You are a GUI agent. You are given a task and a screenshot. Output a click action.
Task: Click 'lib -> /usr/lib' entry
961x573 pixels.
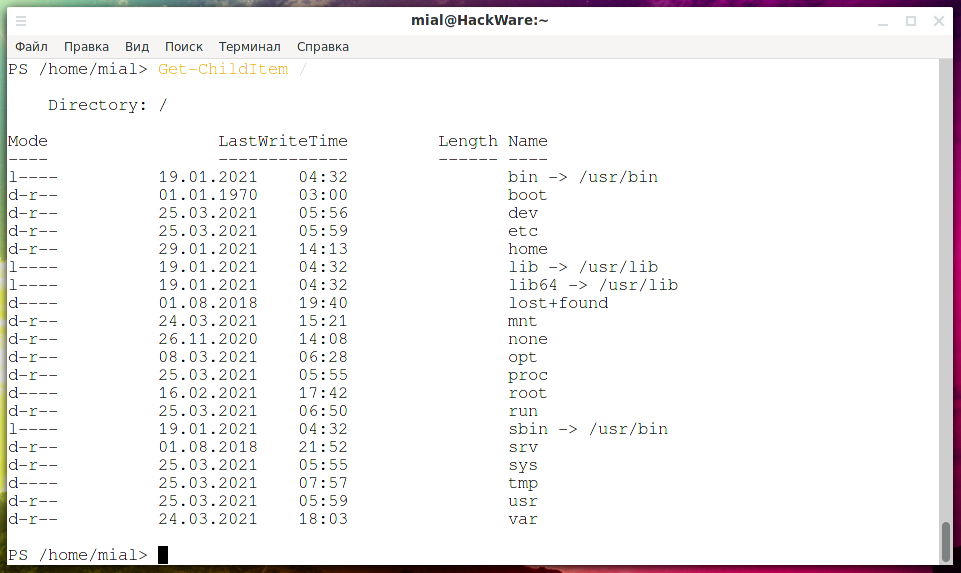pyautogui.click(x=583, y=267)
